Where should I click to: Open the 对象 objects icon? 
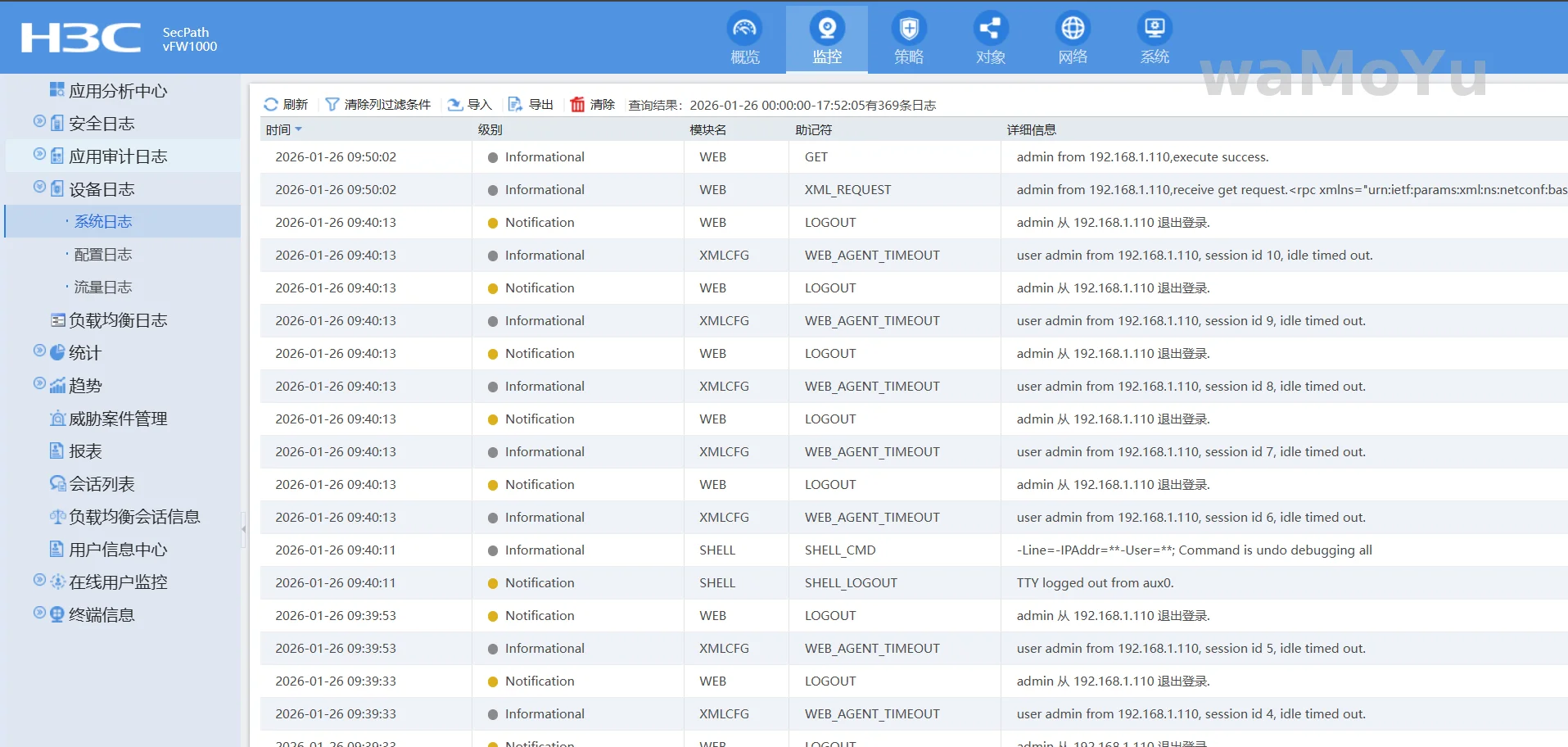[x=990, y=29]
